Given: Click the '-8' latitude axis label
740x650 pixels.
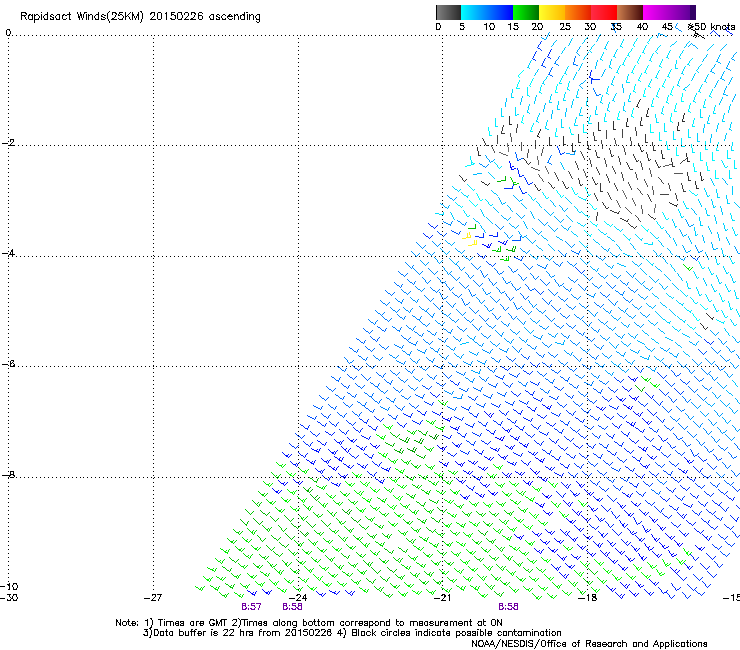Looking at the screenshot, I should [8, 474].
